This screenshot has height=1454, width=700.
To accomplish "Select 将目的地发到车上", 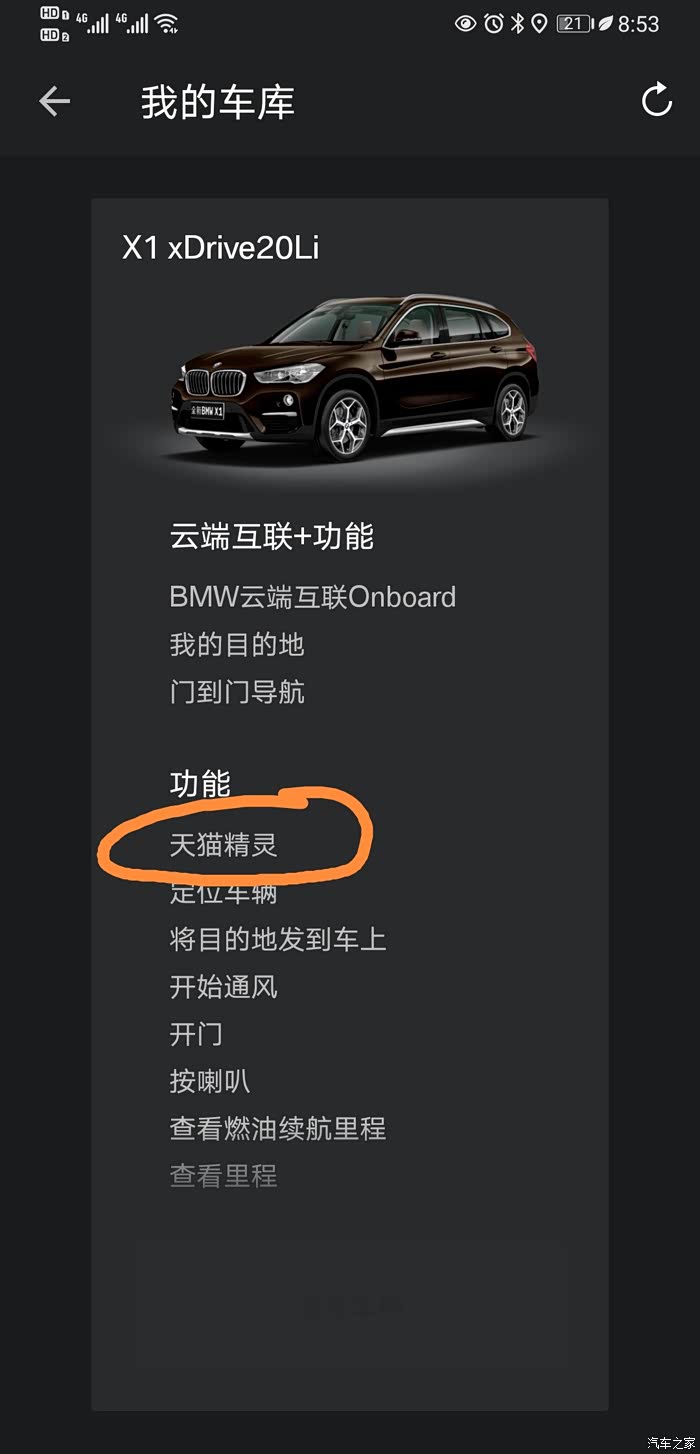I will tap(278, 939).
